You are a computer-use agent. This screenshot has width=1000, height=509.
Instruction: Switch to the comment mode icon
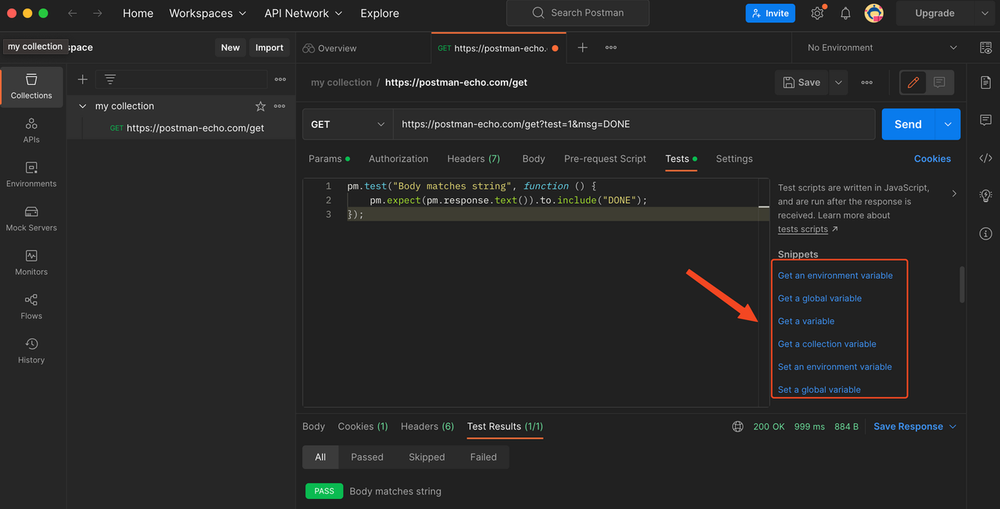(940, 82)
